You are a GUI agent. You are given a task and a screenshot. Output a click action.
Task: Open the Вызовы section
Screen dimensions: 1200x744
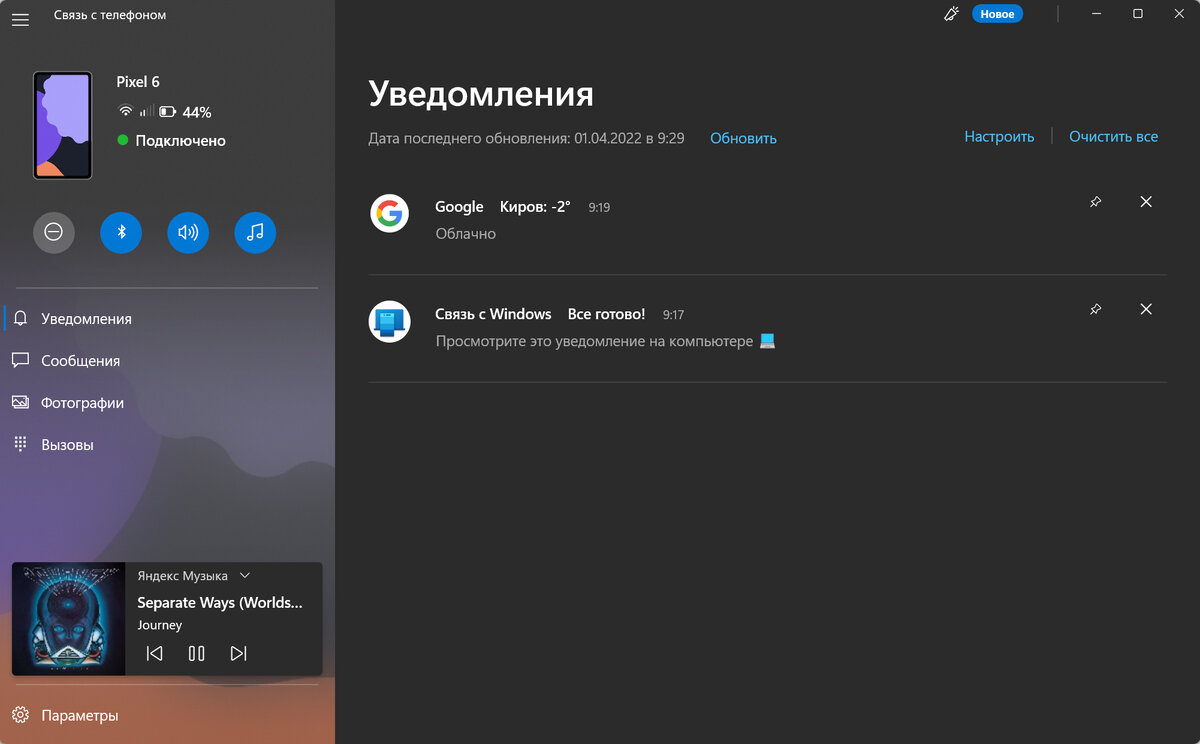[168, 445]
